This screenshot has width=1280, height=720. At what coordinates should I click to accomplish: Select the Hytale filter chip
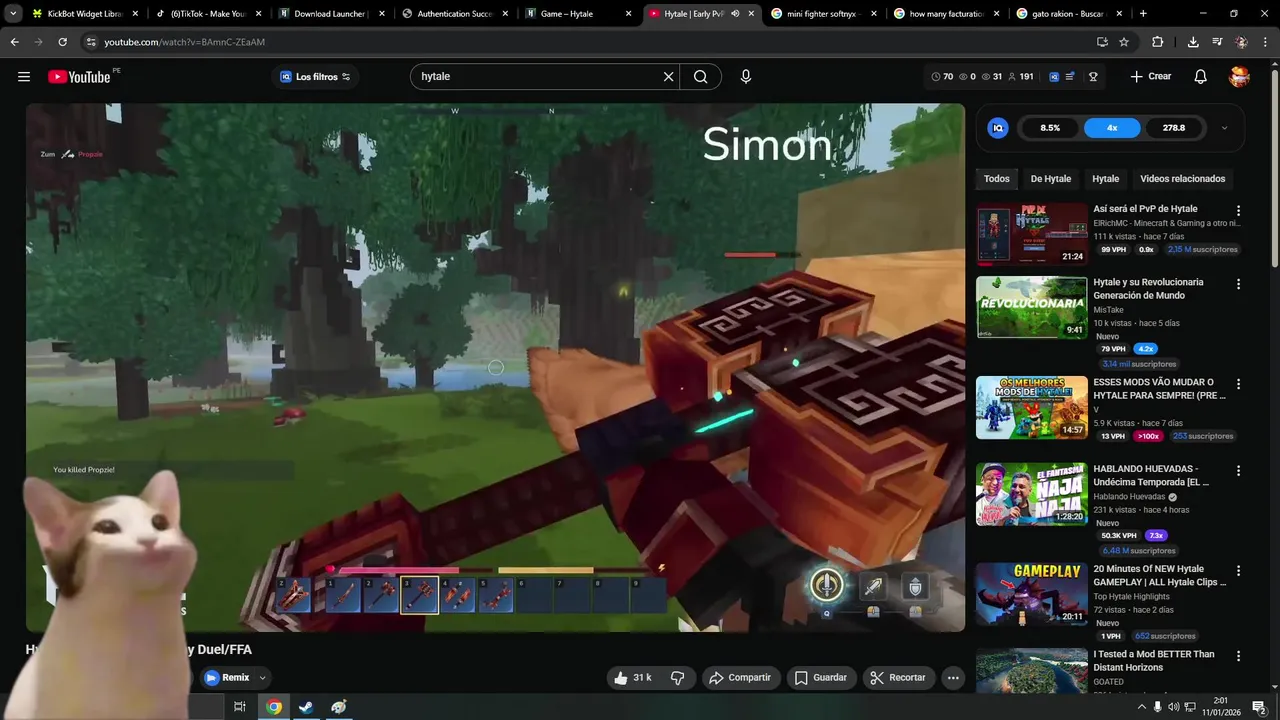pos(1106,179)
